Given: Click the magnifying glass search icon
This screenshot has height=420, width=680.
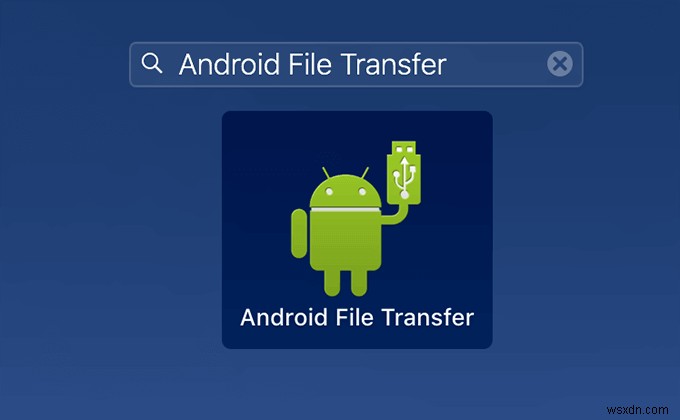Looking at the screenshot, I should [x=152, y=63].
